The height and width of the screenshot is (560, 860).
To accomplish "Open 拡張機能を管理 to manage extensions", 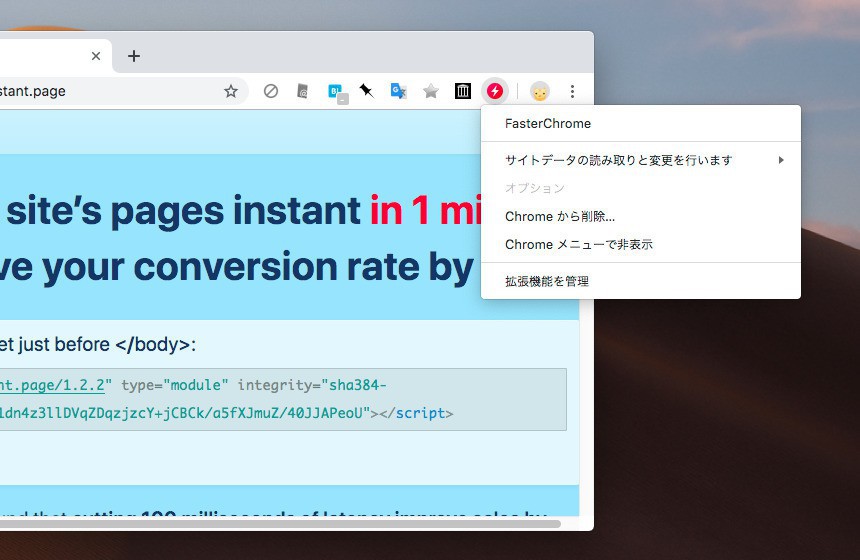I will pos(641,281).
